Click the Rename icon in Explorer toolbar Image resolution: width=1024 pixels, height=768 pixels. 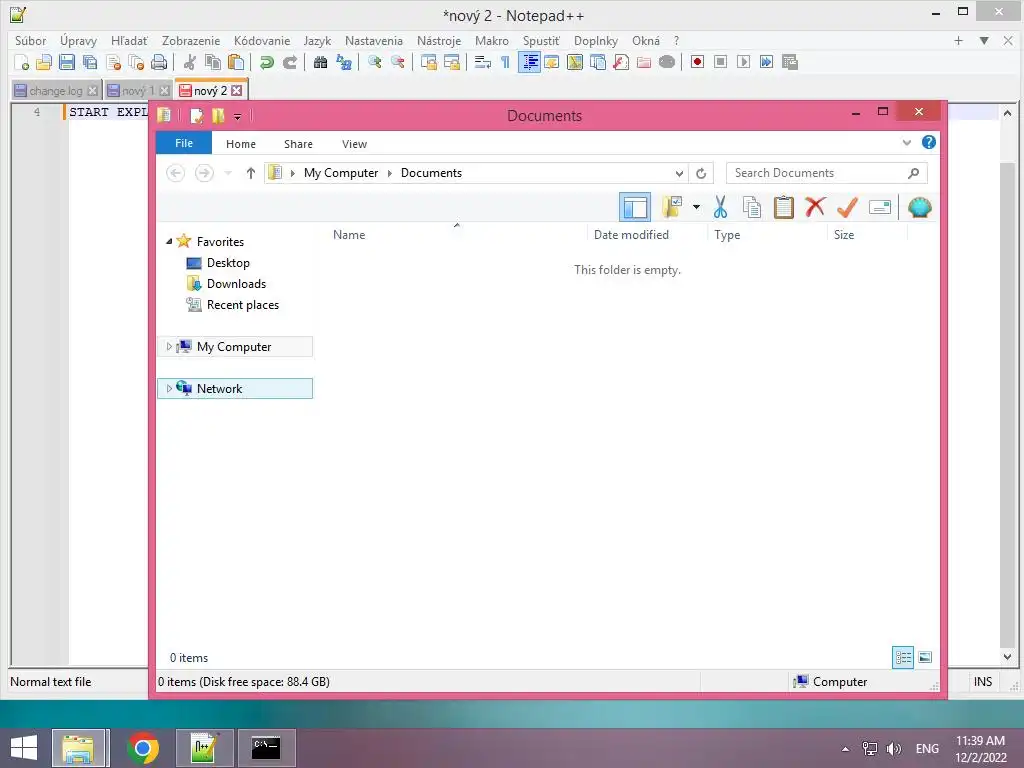click(x=880, y=208)
